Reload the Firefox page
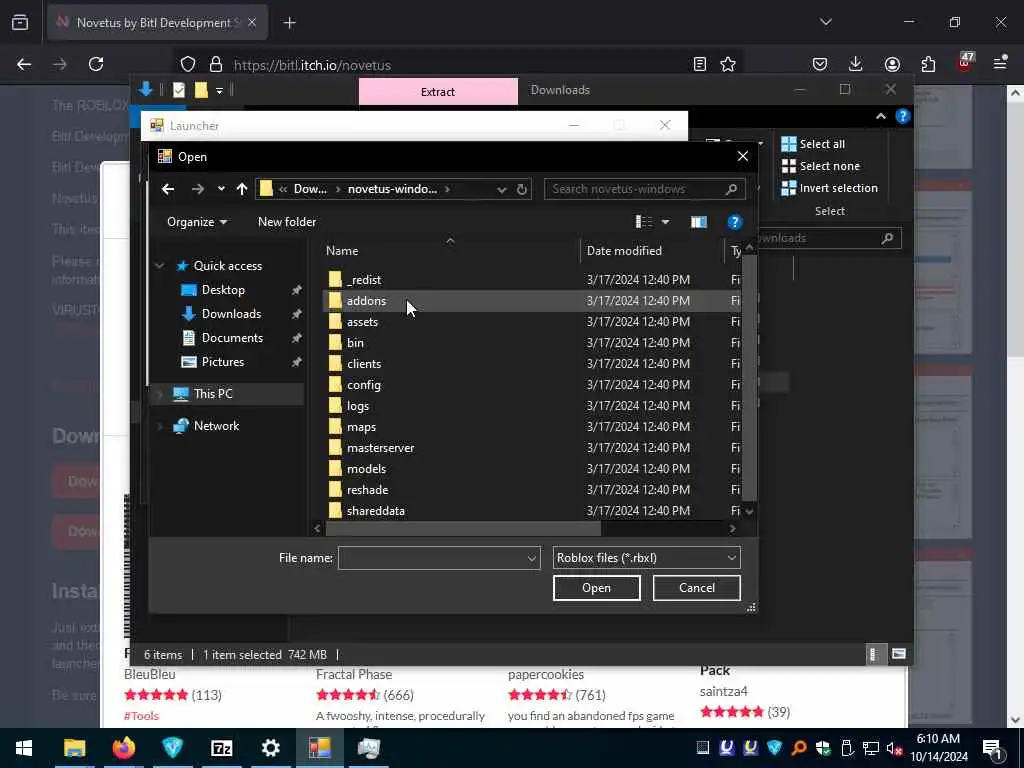This screenshot has height=768, width=1024. (96, 64)
